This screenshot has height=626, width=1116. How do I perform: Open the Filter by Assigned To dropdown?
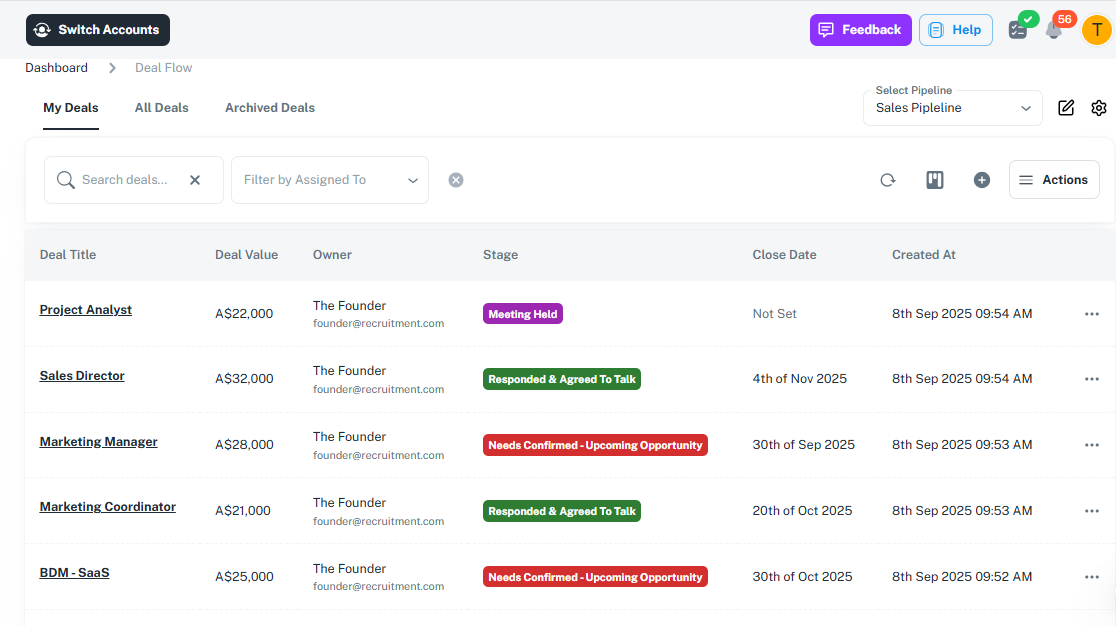tap(329, 180)
